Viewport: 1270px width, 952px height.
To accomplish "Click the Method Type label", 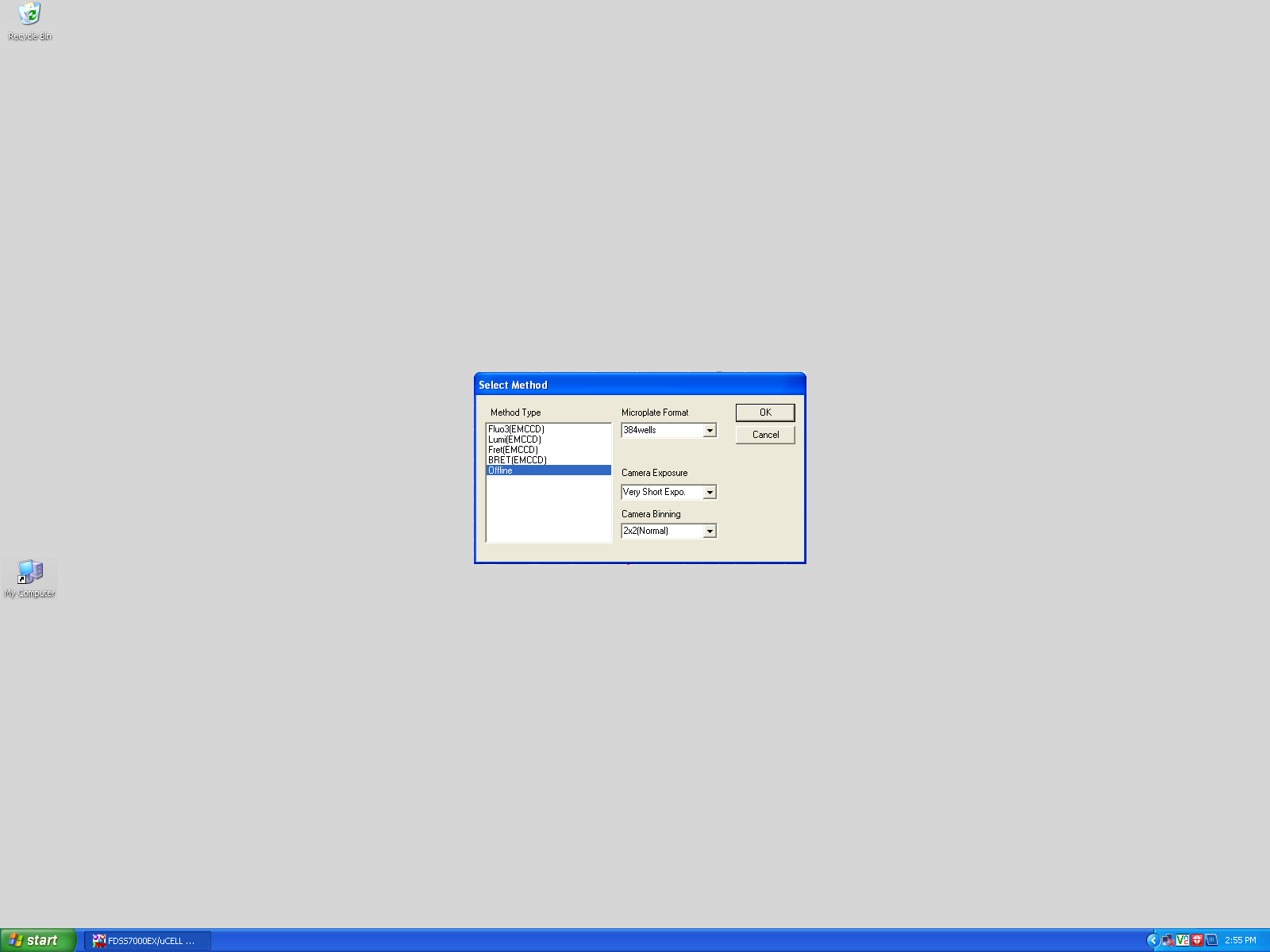I will coord(515,413).
